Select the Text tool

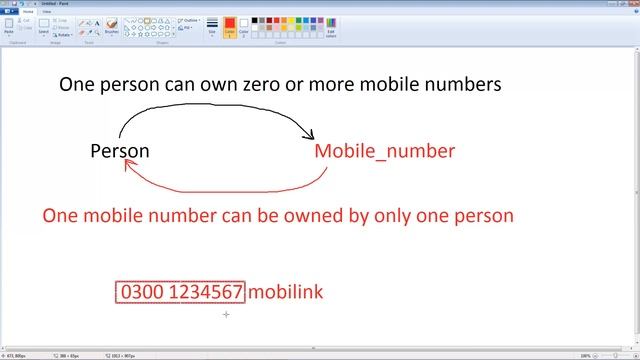[97, 23]
